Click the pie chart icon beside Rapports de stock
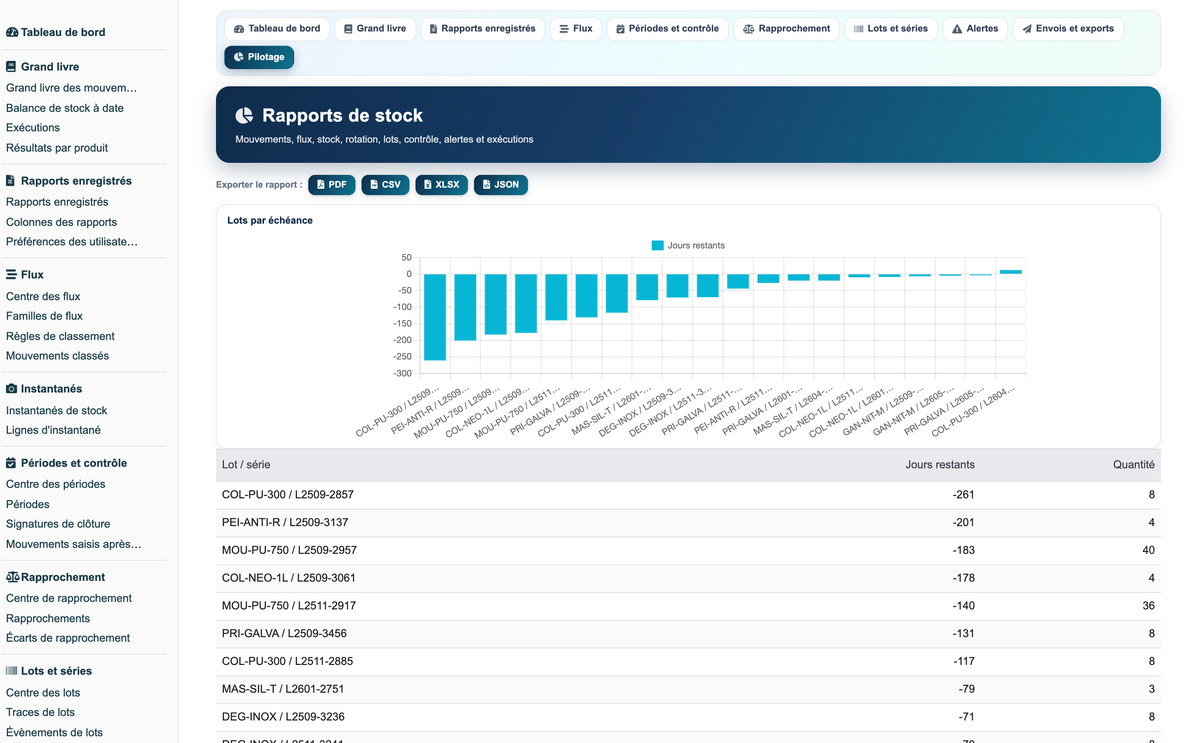Image resolution: width=1200 pixels, height=743 pixels. (x=244, y=116)
